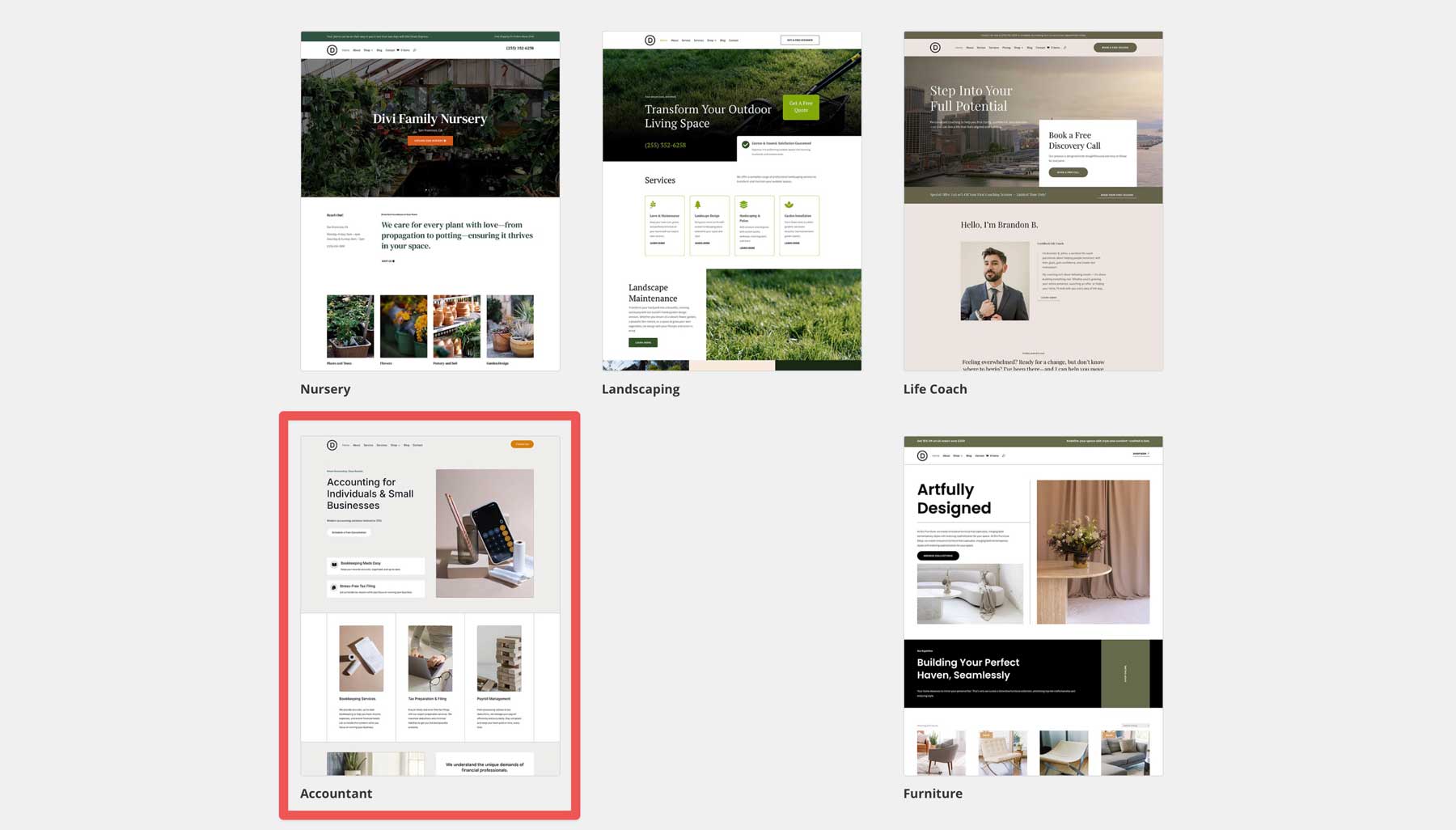This screenshot has width=1456, height=830.
Task: Click the Schedule a Free Consultation button
Action: (x=349, y=532)
